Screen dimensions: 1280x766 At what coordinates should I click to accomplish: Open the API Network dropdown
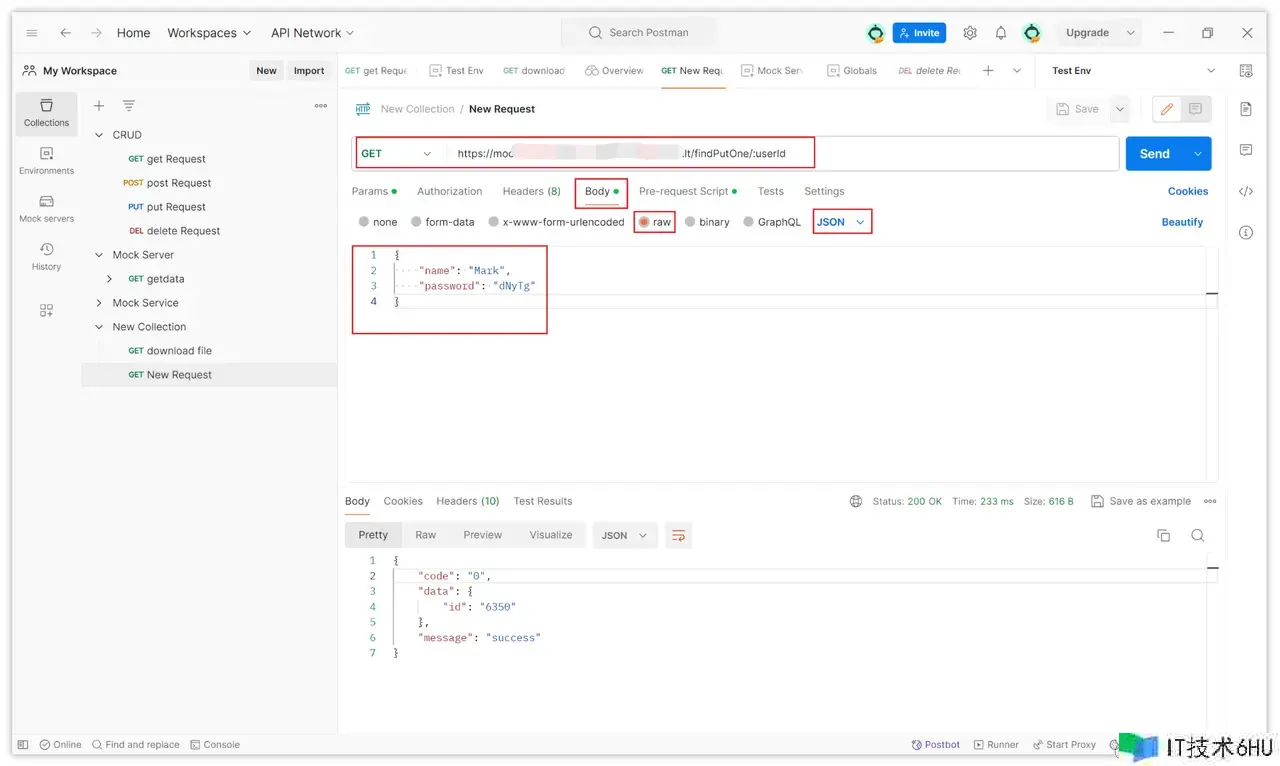(x=313, y=33)
